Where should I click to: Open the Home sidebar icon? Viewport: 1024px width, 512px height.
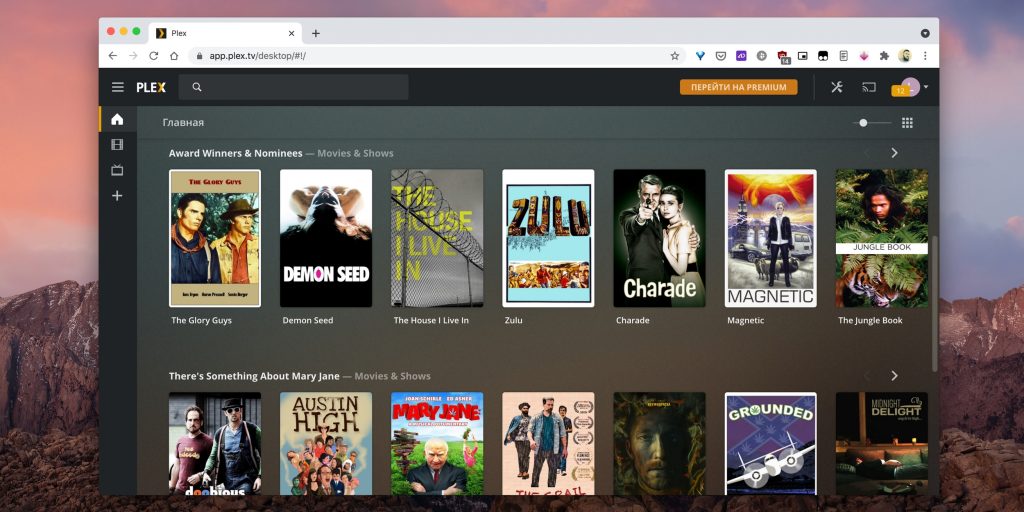[x=117, y=119]
